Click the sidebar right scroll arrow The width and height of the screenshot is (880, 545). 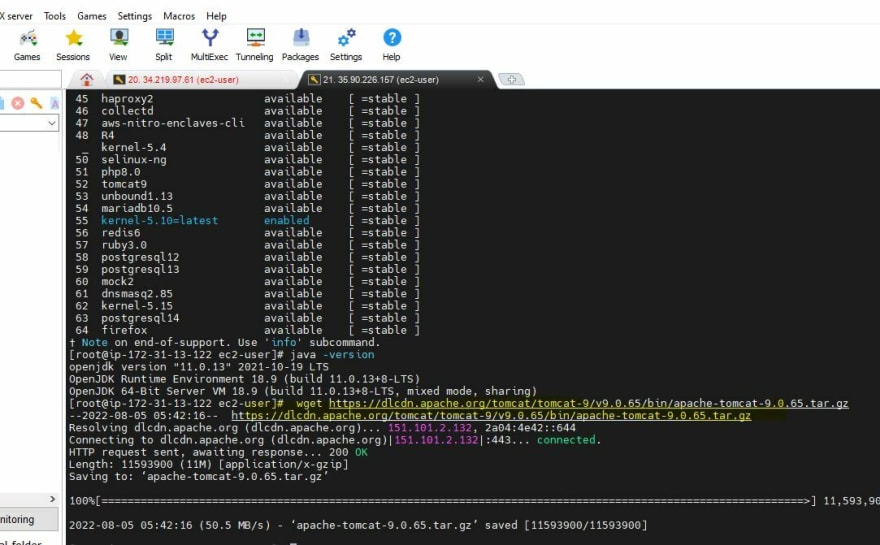pos(52,499)
